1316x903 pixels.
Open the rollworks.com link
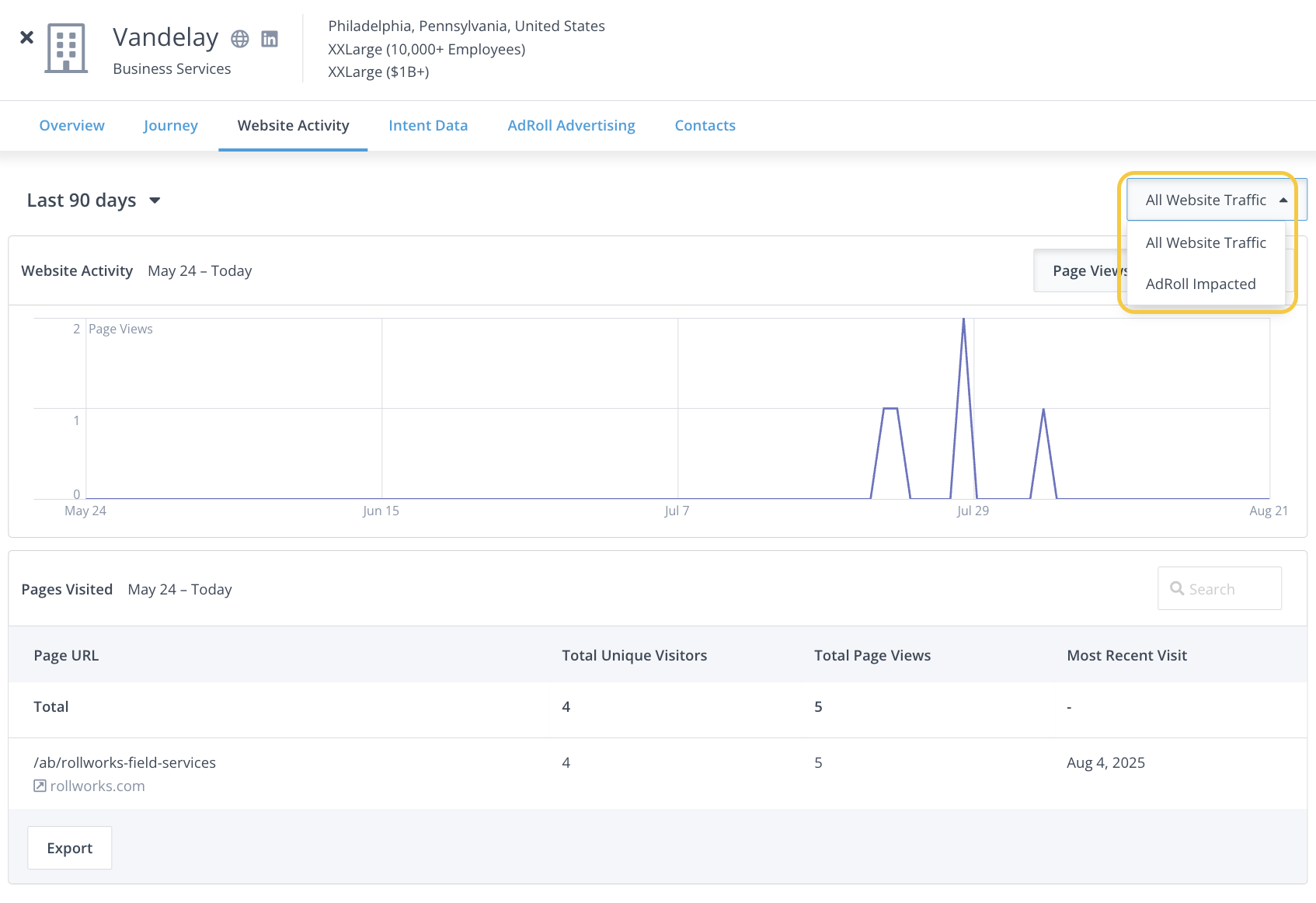[x=97, y=786]
